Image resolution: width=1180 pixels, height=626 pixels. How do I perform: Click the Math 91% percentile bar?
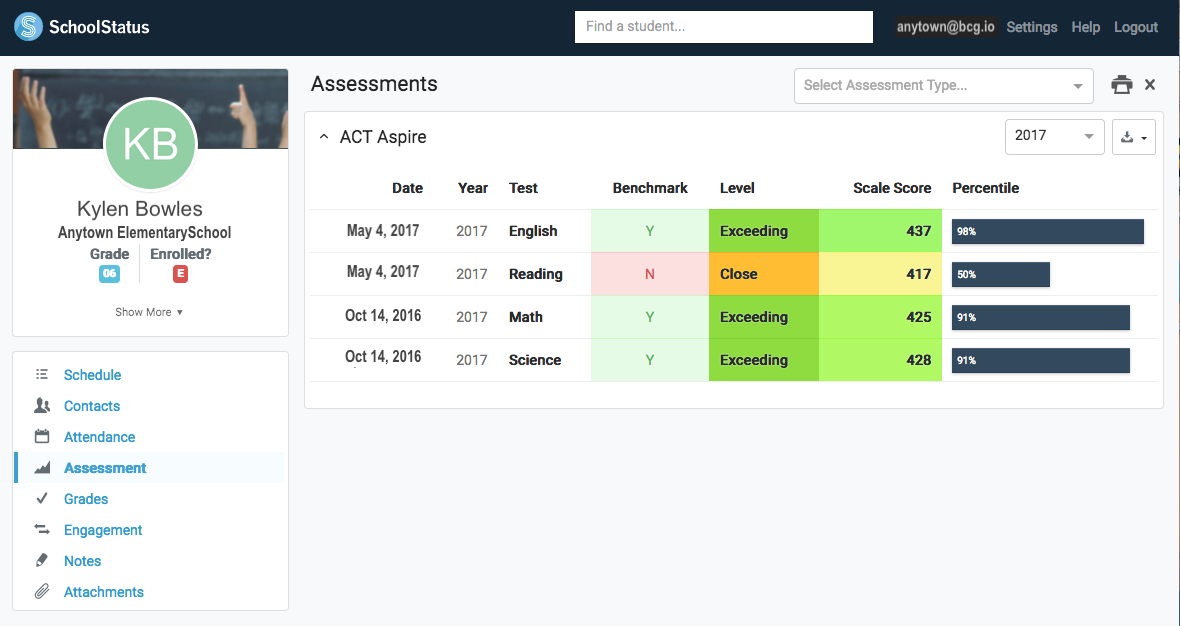click(1041, 317)
